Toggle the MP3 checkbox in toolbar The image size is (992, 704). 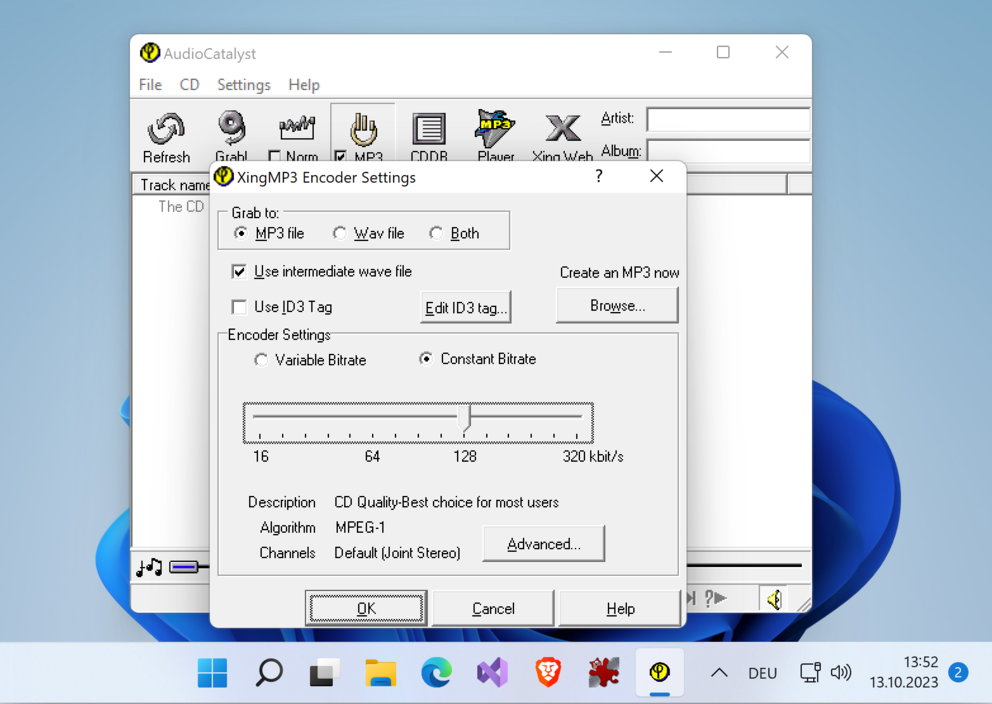coord(340,156)
